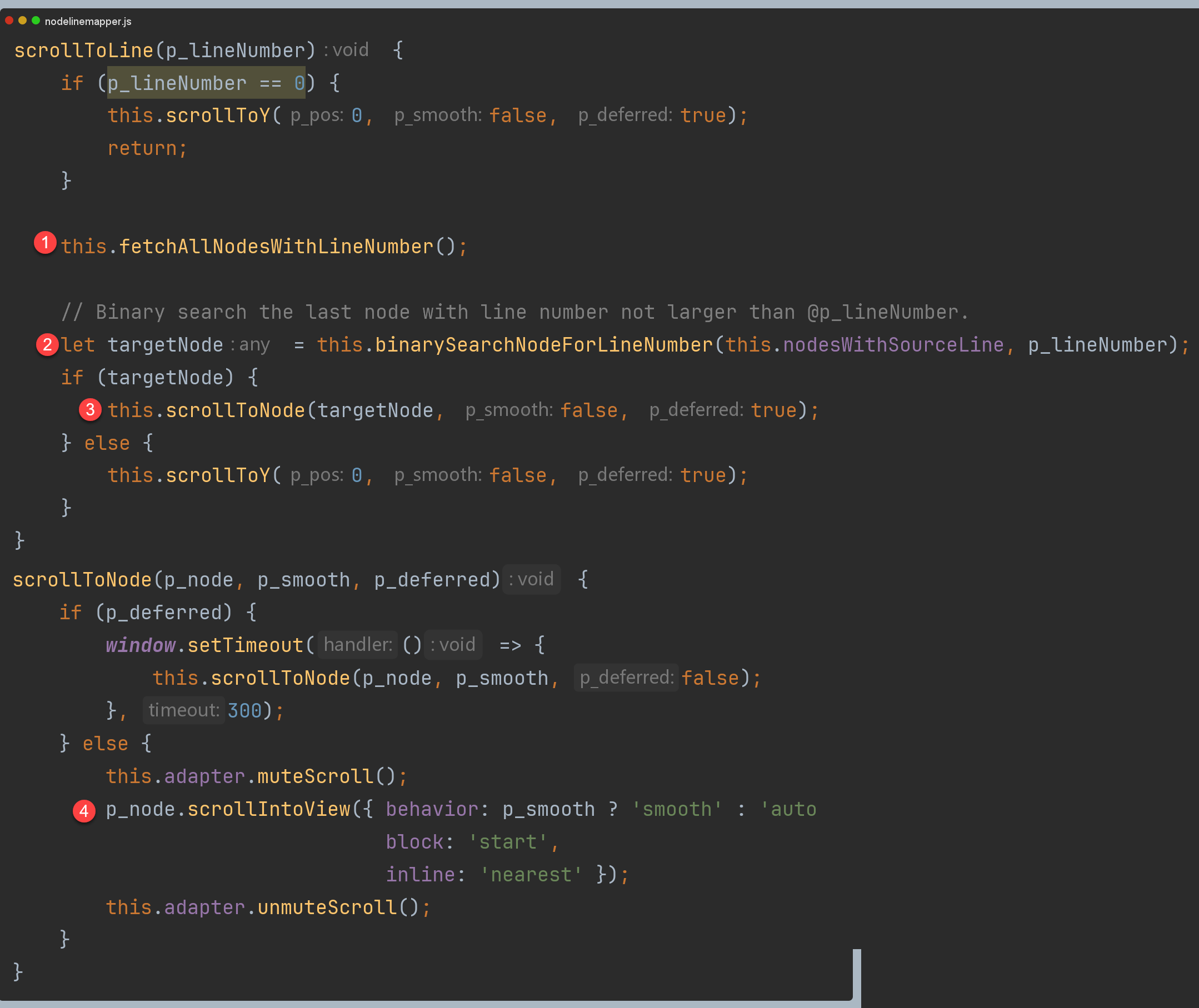The image size is (1199, 1008).
Task: Click the green maximize window dot
Action: [x=36, y=21]
